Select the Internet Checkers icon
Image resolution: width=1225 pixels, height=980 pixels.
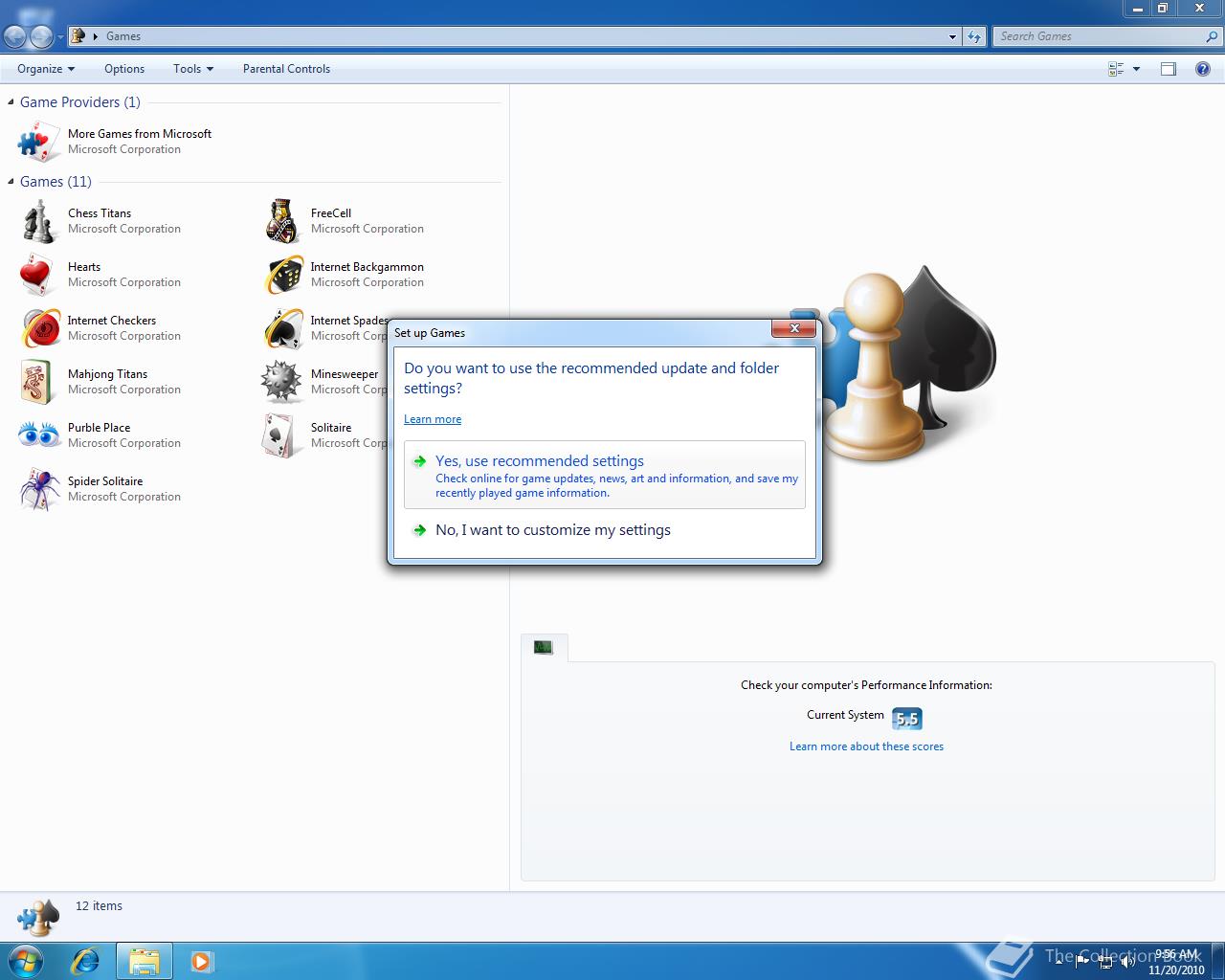(x=39, y=328)
